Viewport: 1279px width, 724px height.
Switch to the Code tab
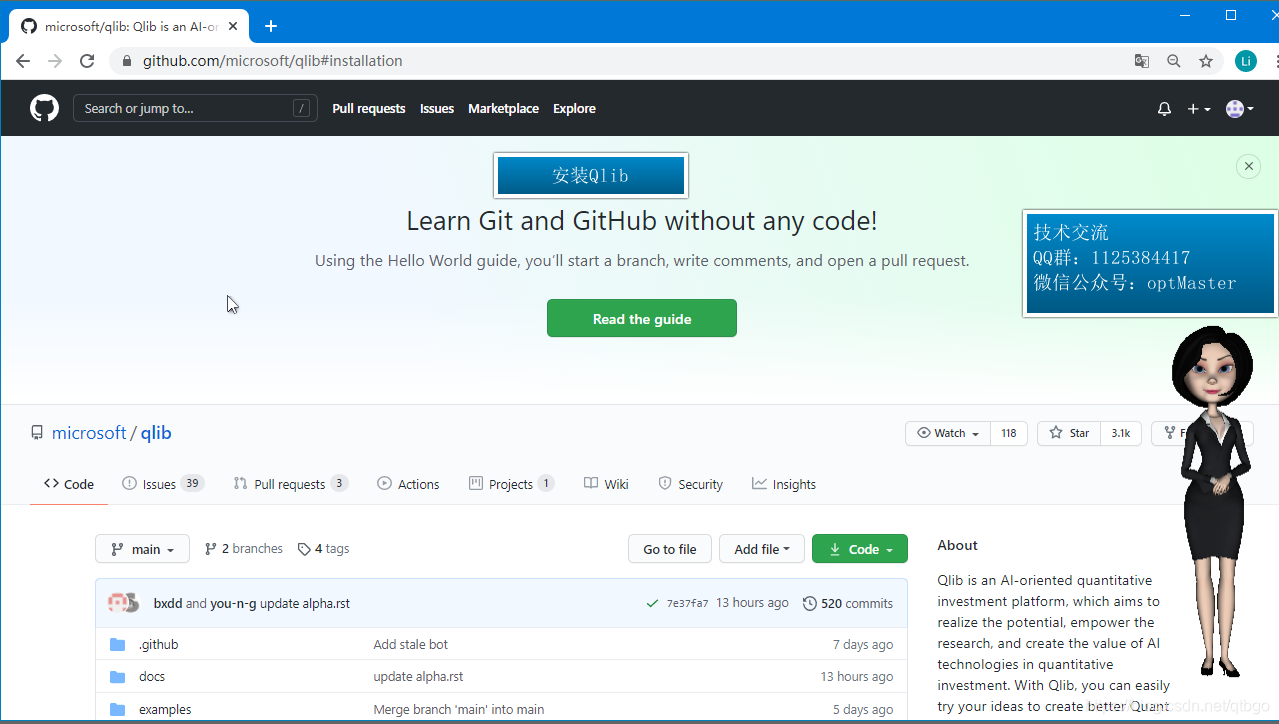click(x=69, y=484)
